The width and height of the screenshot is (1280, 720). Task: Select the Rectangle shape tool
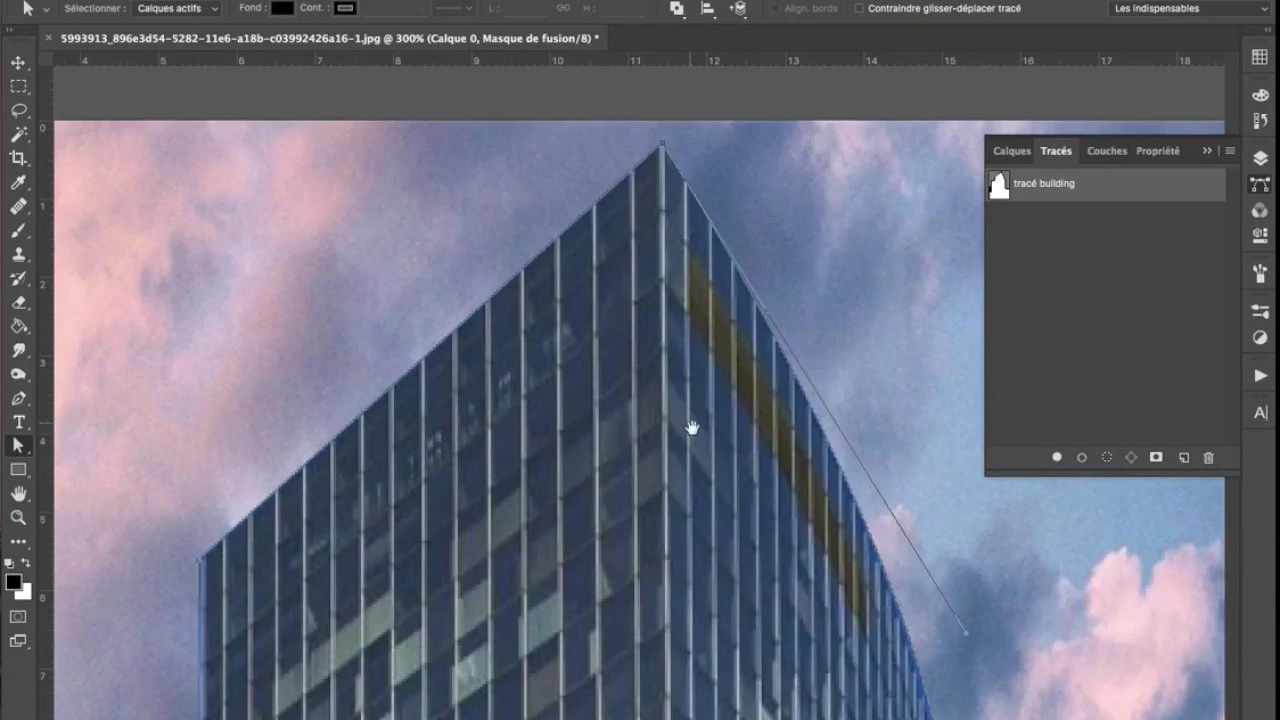point(18,470)
